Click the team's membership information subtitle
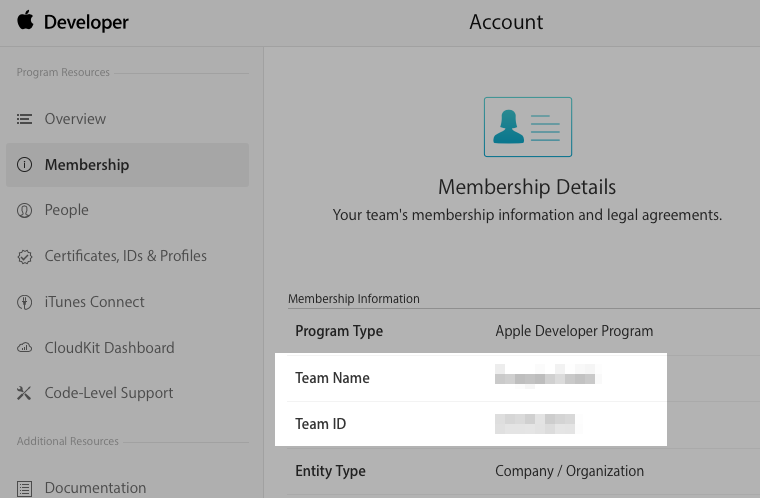Image resolution: width=760 pixels, height=498 pixels. pyautogui.click(x=527, y=215)
